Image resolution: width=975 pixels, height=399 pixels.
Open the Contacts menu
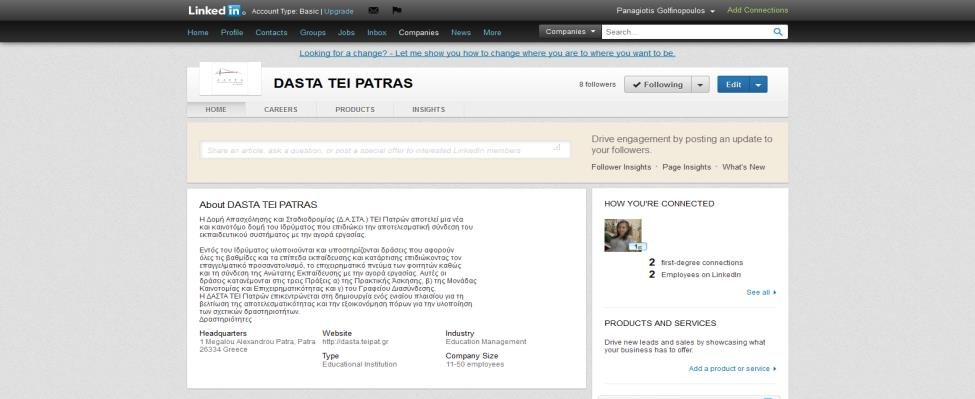[x=271, y=32]
